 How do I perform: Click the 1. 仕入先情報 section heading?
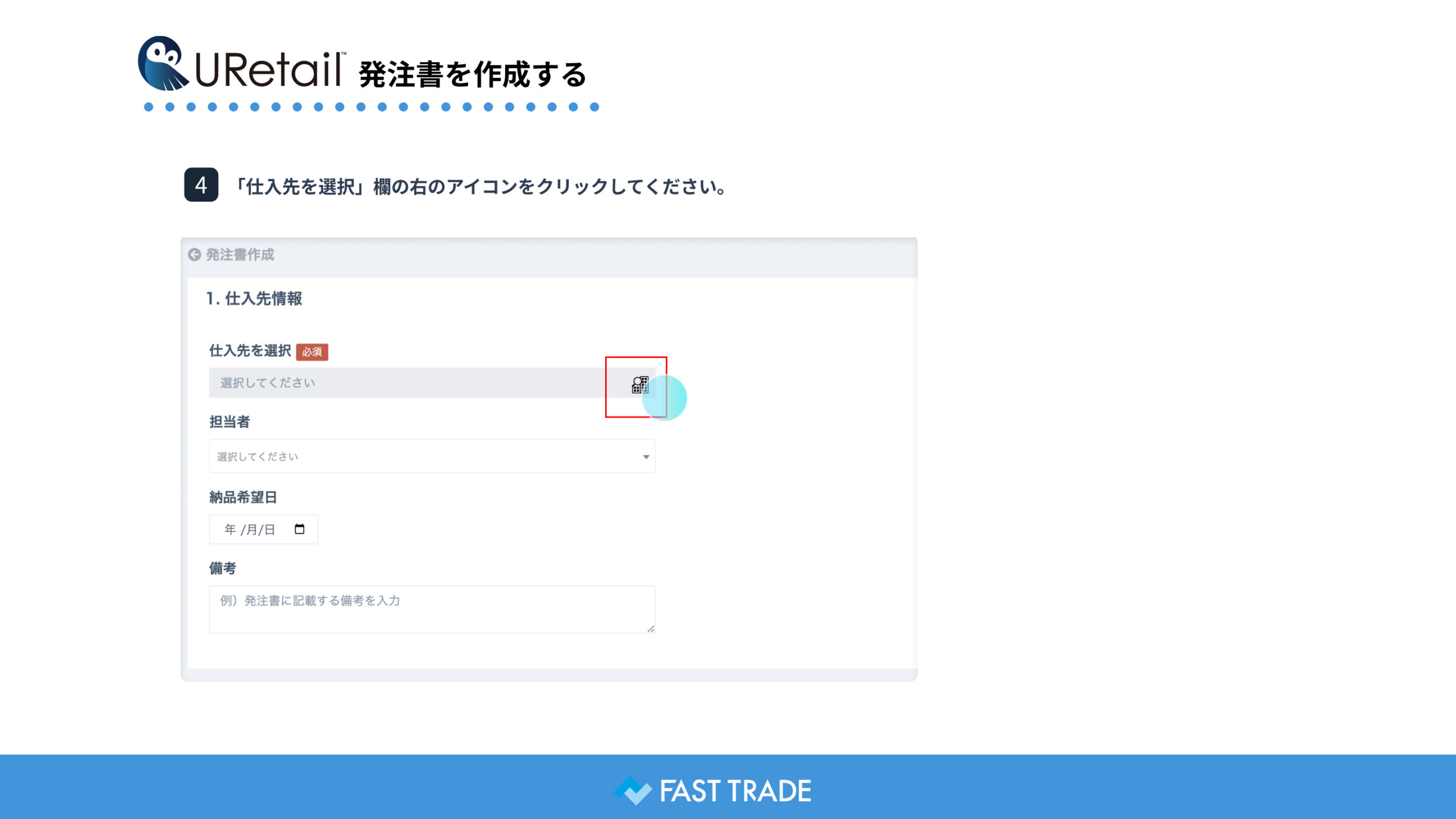point(254,299)
